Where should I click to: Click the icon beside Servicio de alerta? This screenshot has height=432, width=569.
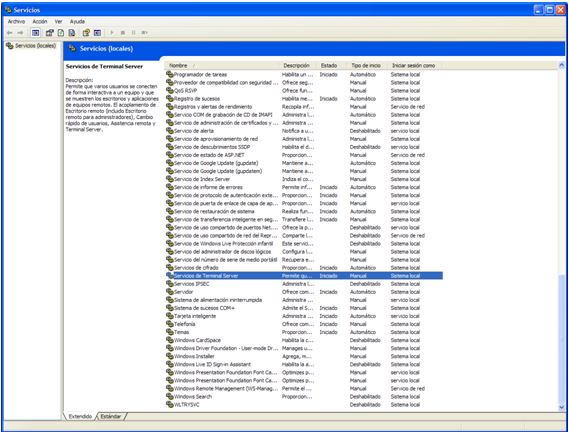coord(169,131)
